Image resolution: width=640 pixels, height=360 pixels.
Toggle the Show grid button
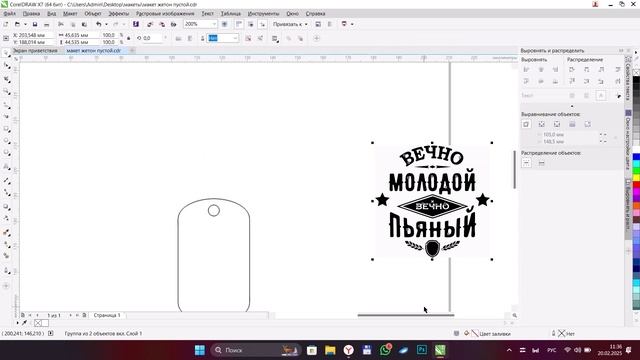click(x=251, y=24)
